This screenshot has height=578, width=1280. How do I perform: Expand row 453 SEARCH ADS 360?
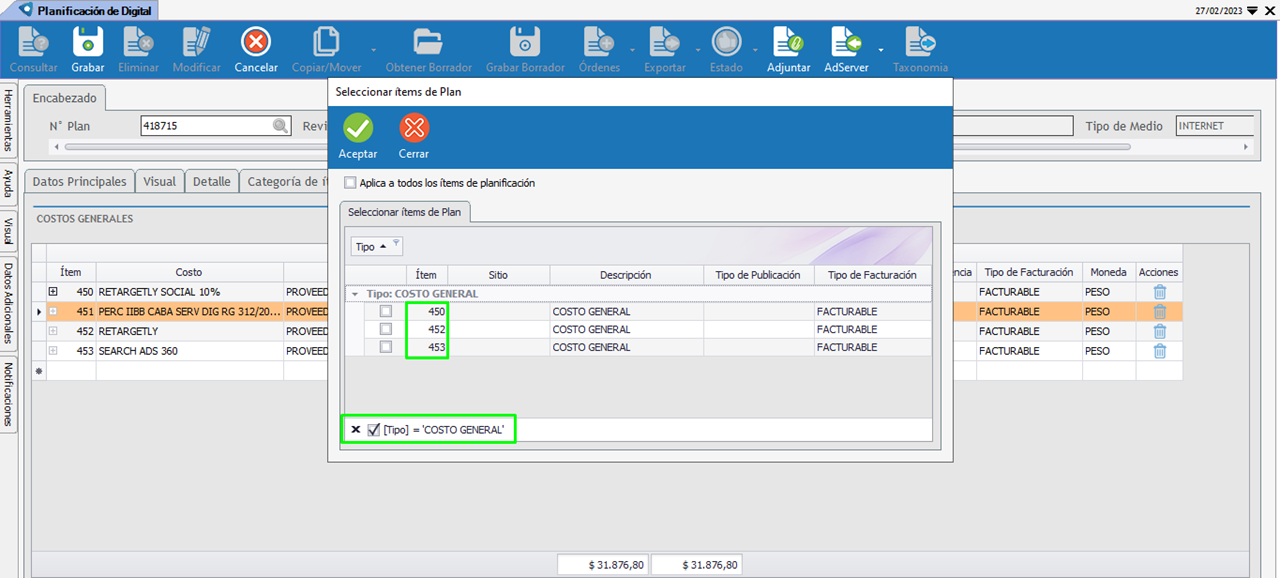coord(53,351)
